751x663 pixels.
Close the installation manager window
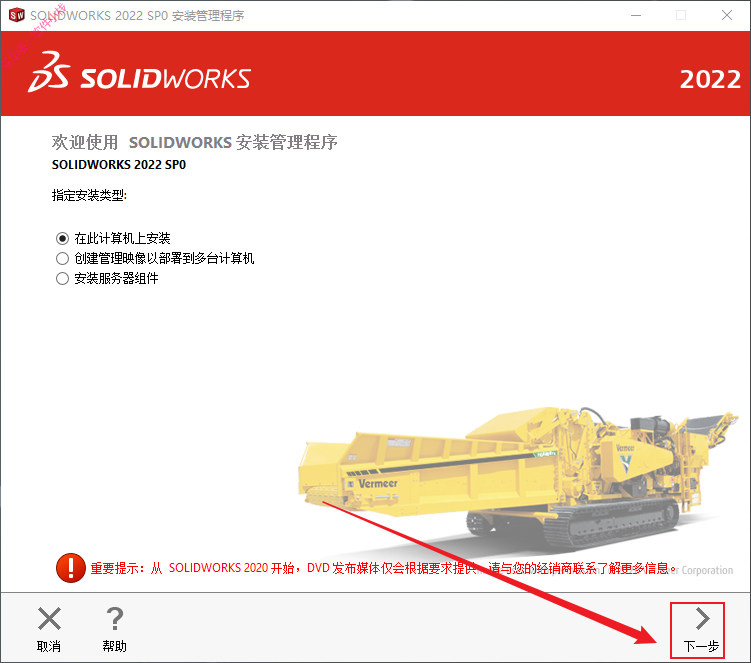(727, 15)
